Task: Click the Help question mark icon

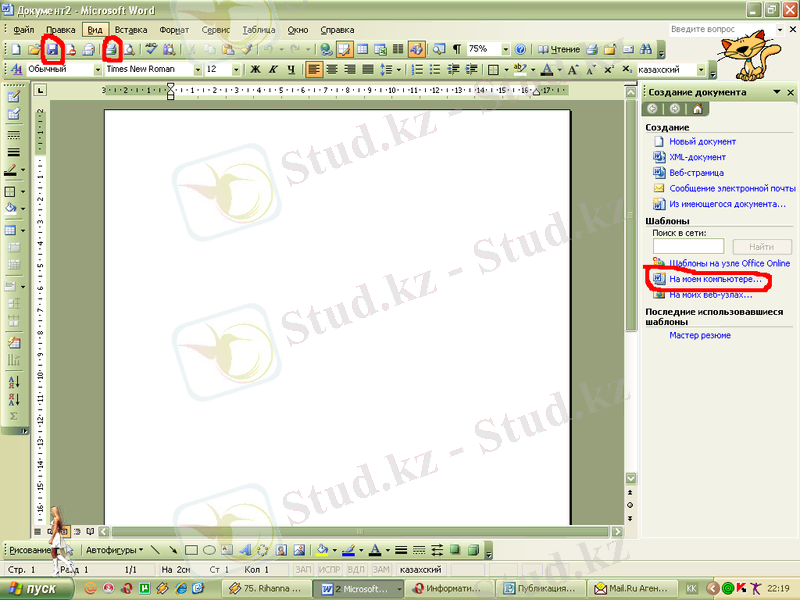Action: [520, 49]
